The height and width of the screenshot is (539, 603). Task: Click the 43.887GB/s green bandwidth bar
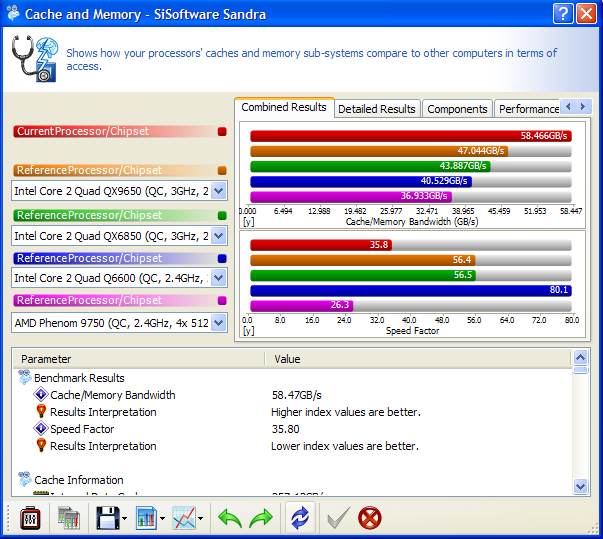pyautogui.click(x=370, y=166)
